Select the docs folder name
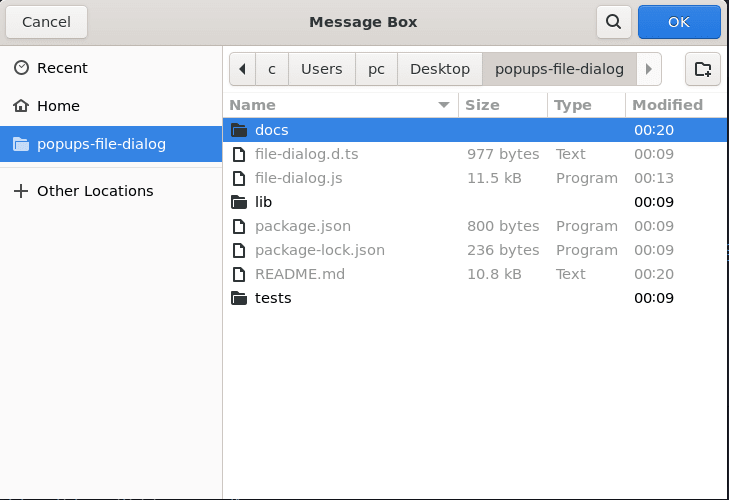729x500 pixels. [272, 130]
